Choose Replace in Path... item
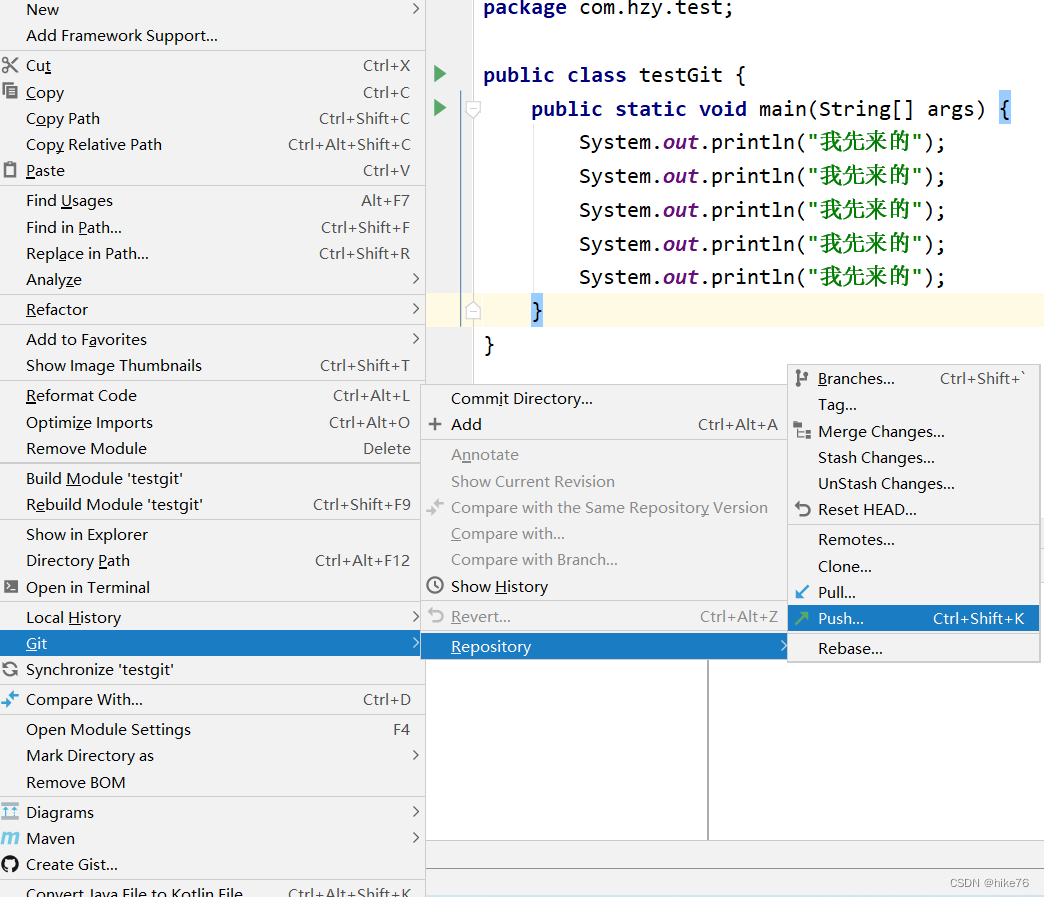This screenshot has height=897, width=1044. [212, 253]
